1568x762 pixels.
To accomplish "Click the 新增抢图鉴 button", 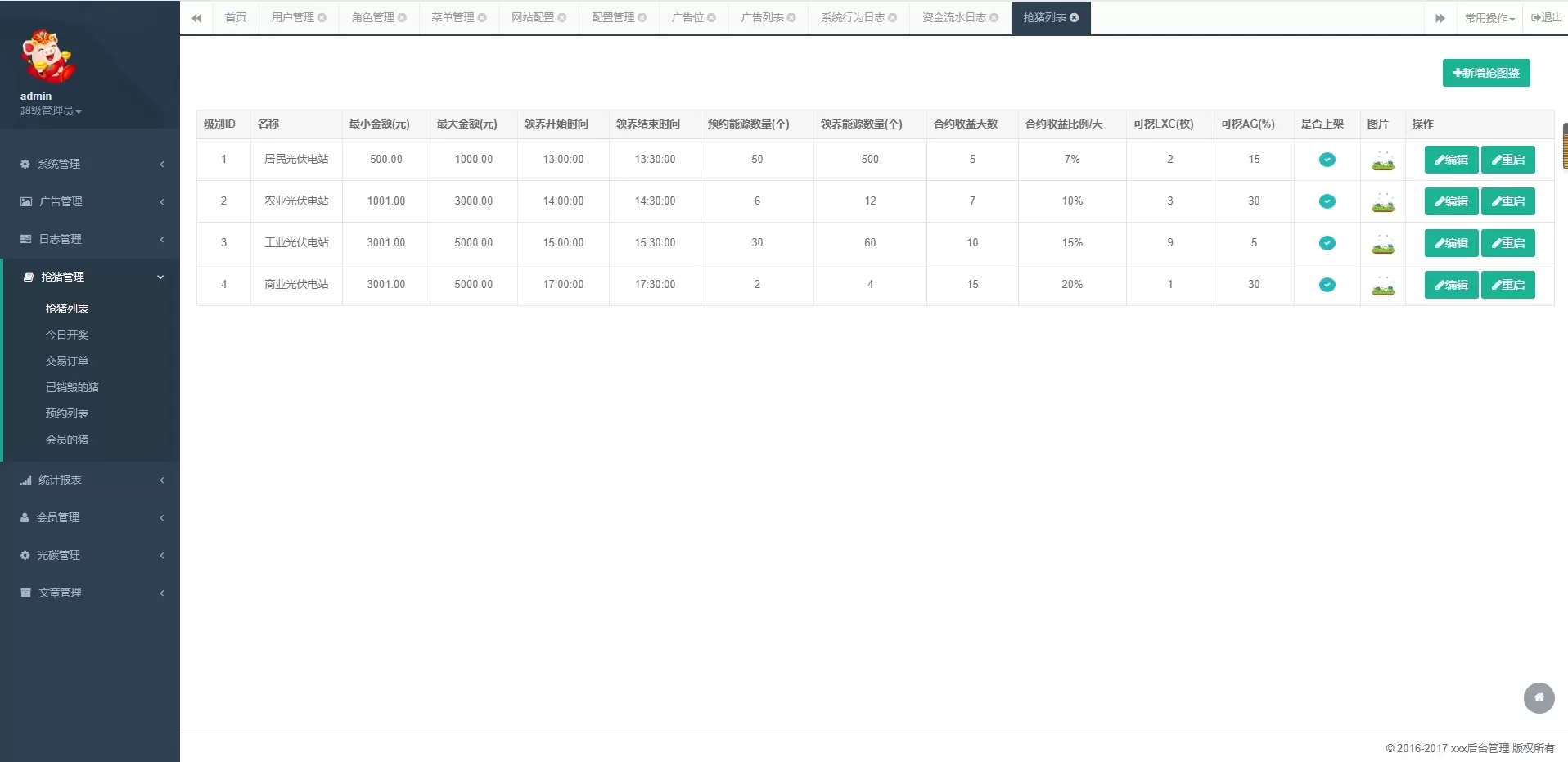I will point(1485,73).
